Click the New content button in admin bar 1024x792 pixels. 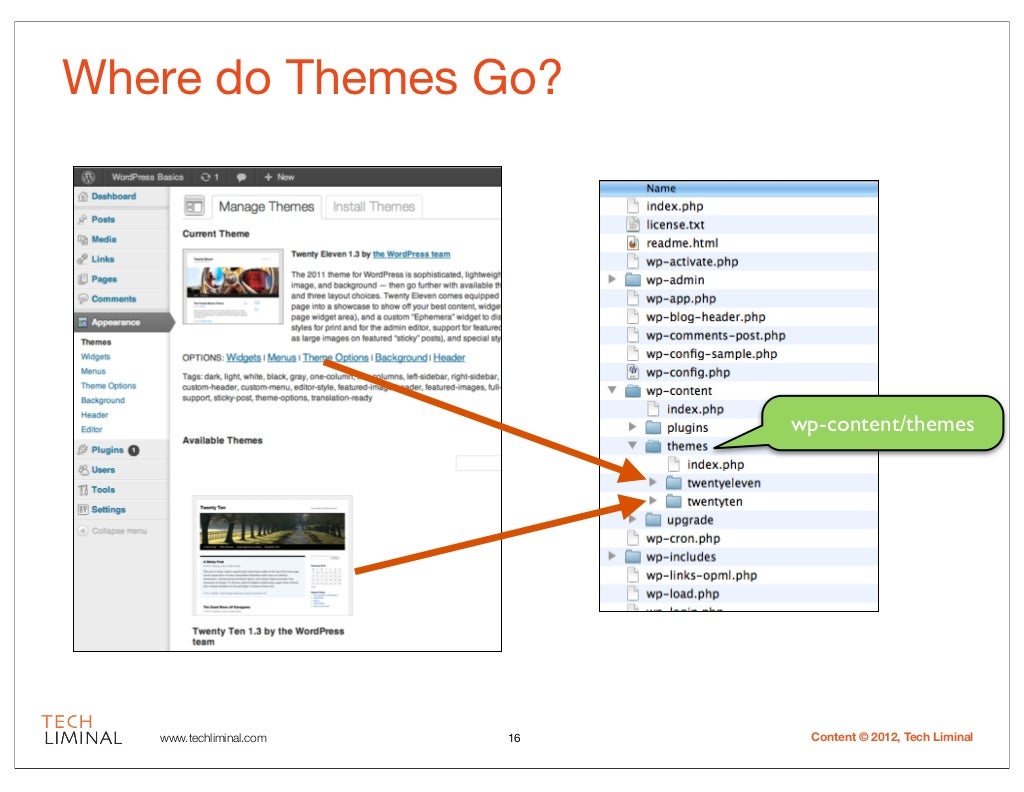(x=279, y=177)
